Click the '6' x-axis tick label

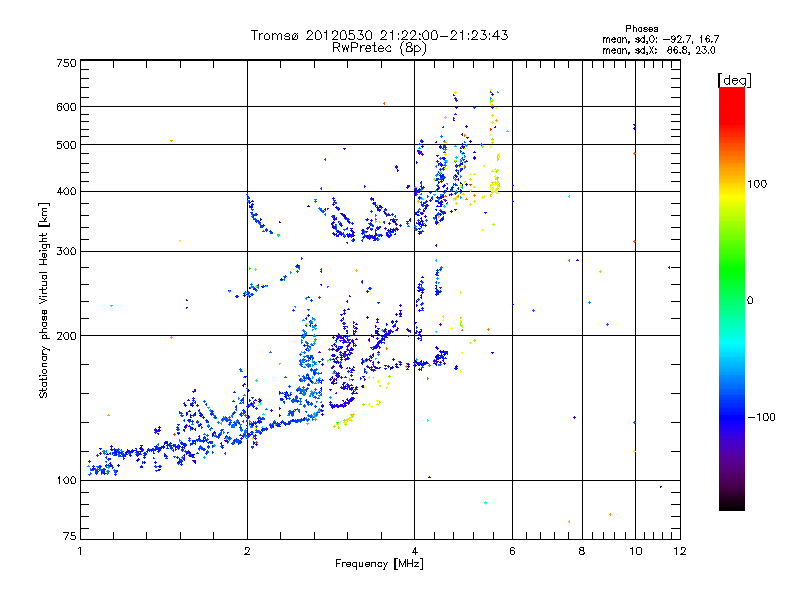click(512, 551)
